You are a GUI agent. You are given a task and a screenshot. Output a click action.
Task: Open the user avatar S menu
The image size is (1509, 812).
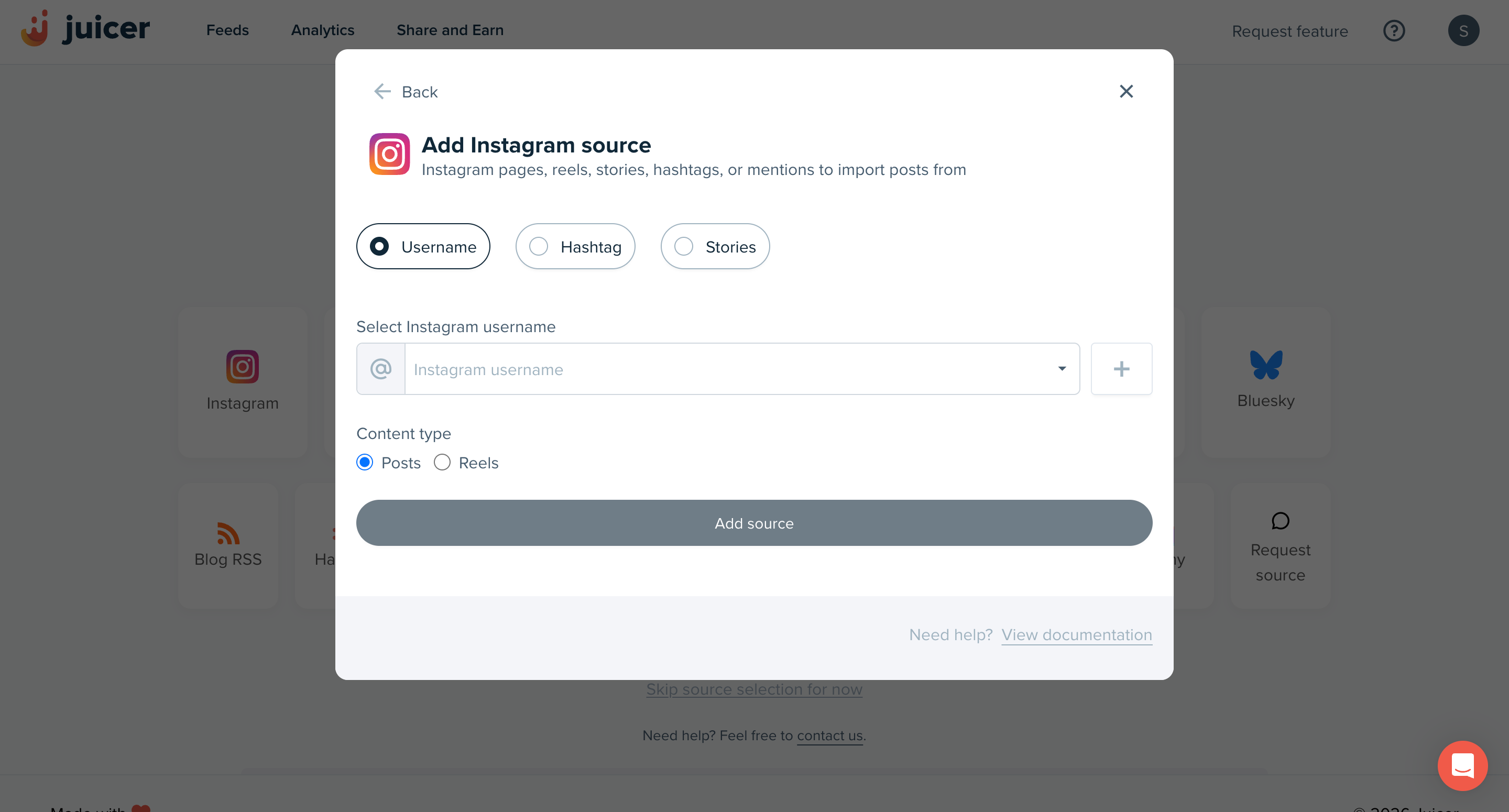pyautogui.click(x=1463, y=30)
